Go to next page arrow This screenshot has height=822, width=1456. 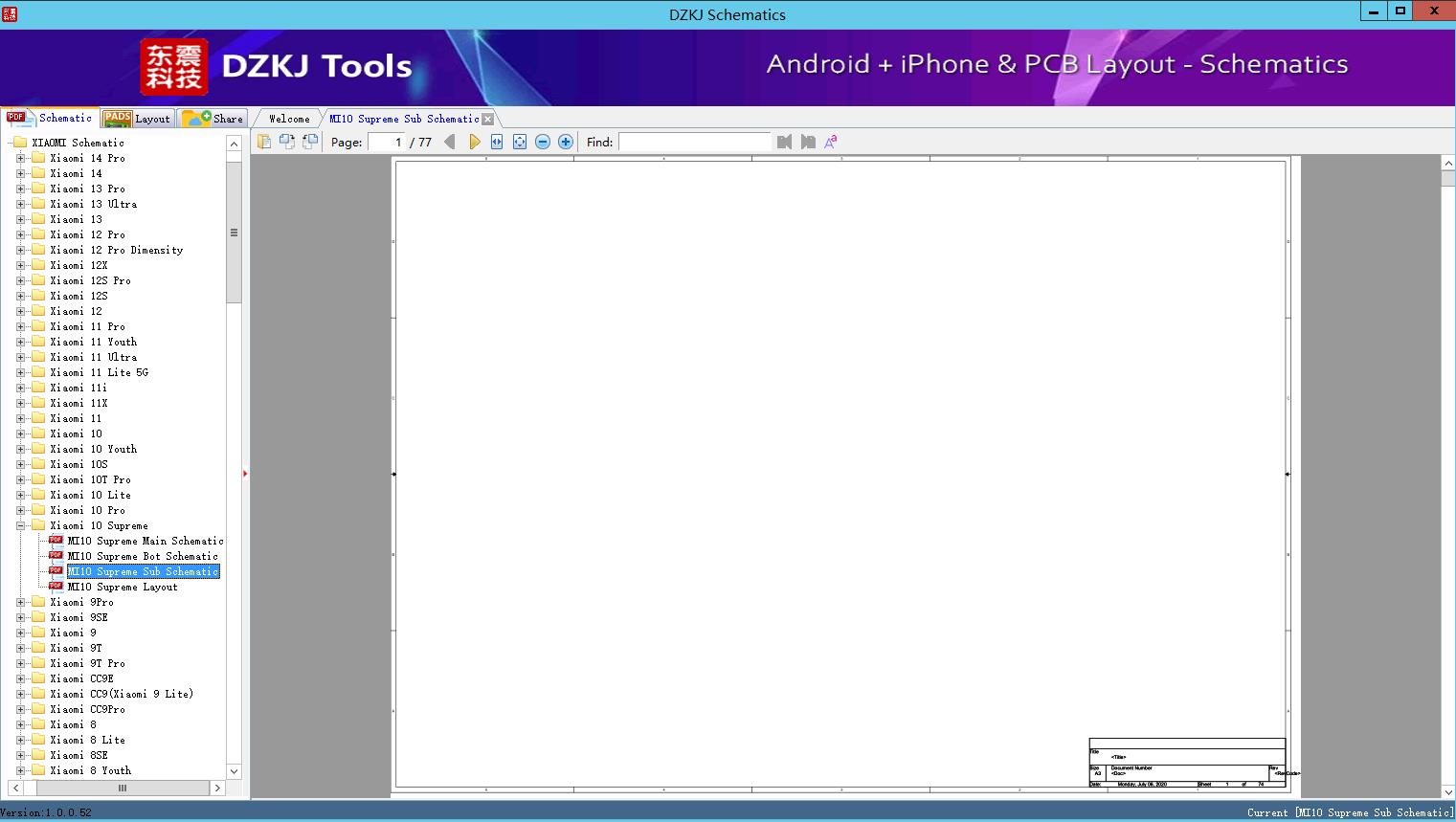[x=475, y=142]
